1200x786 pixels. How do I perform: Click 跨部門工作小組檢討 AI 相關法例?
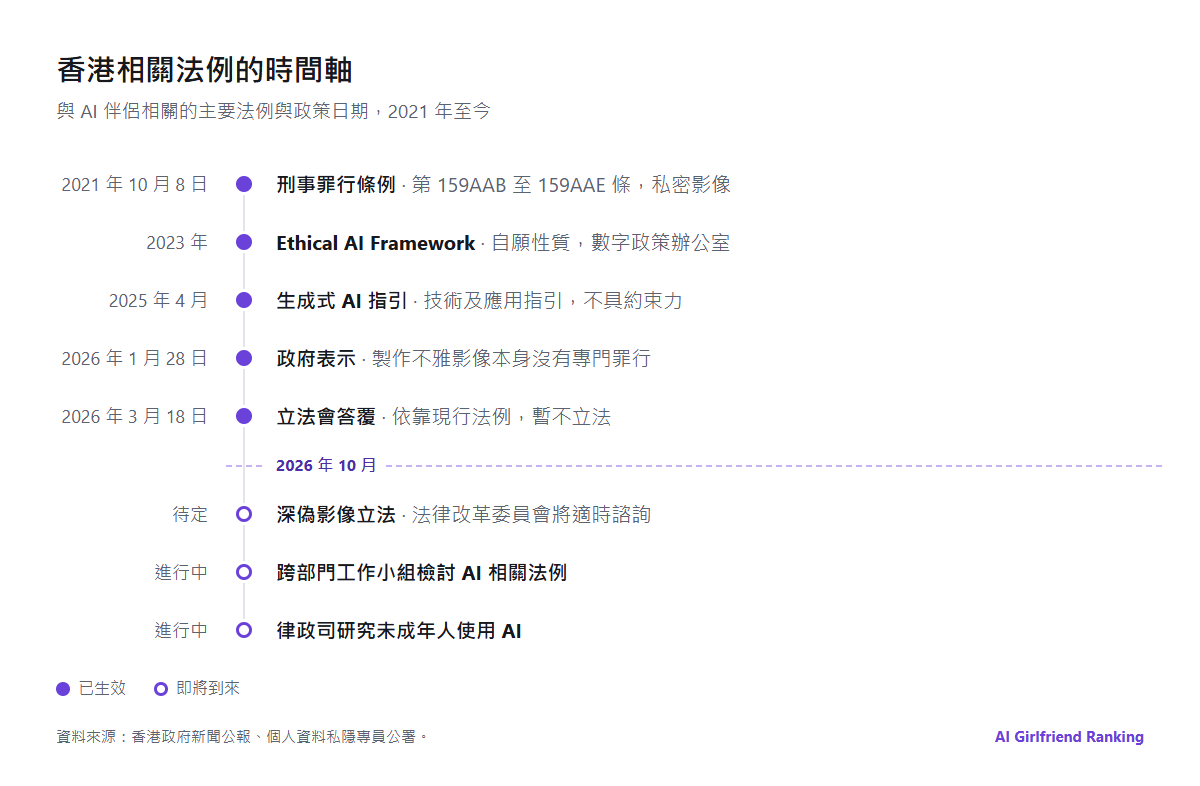pyautogui.click(x=422, y=572)
